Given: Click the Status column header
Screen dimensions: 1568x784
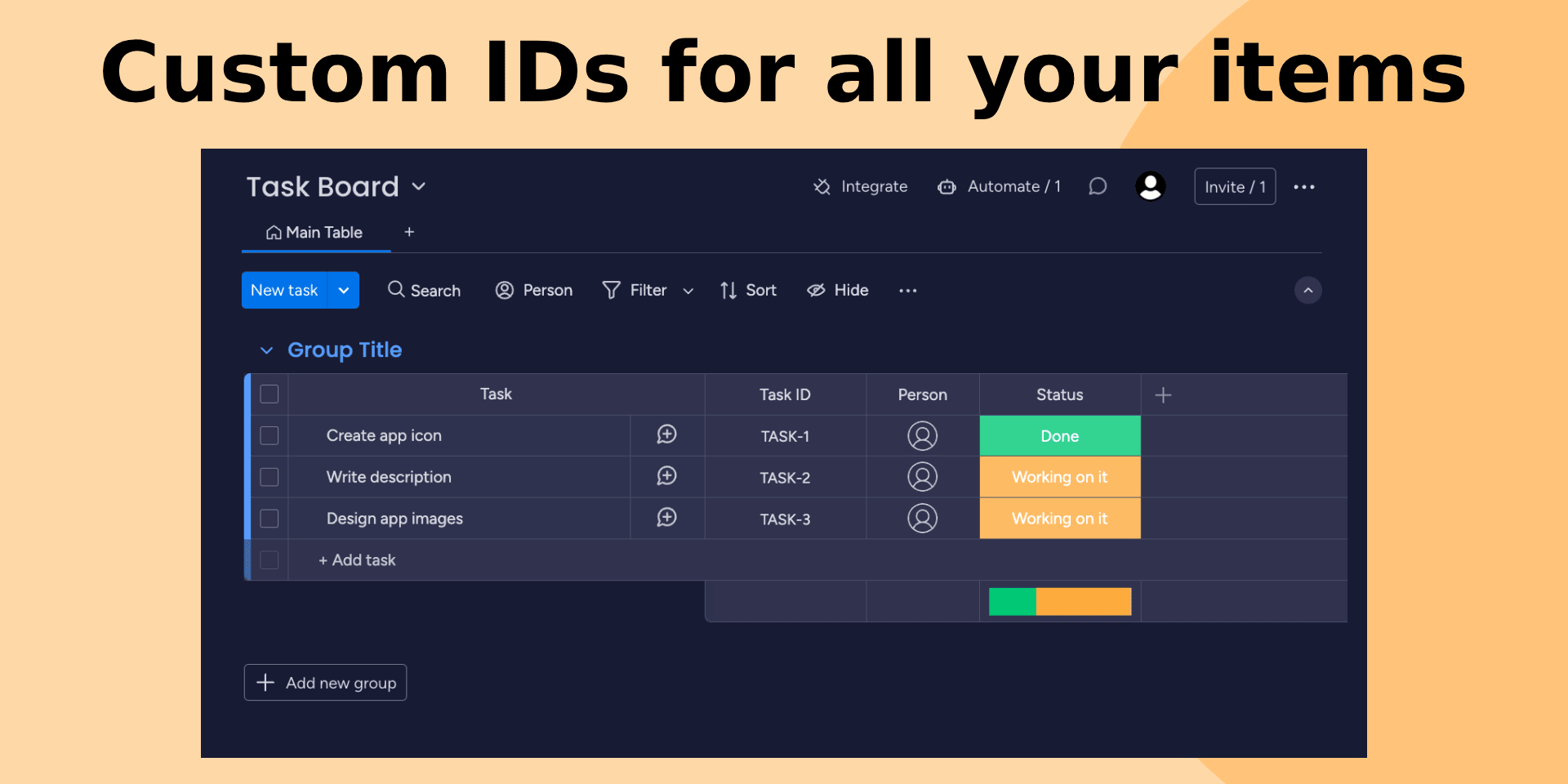Looking at the screenshot, I should coord(1060,395).
